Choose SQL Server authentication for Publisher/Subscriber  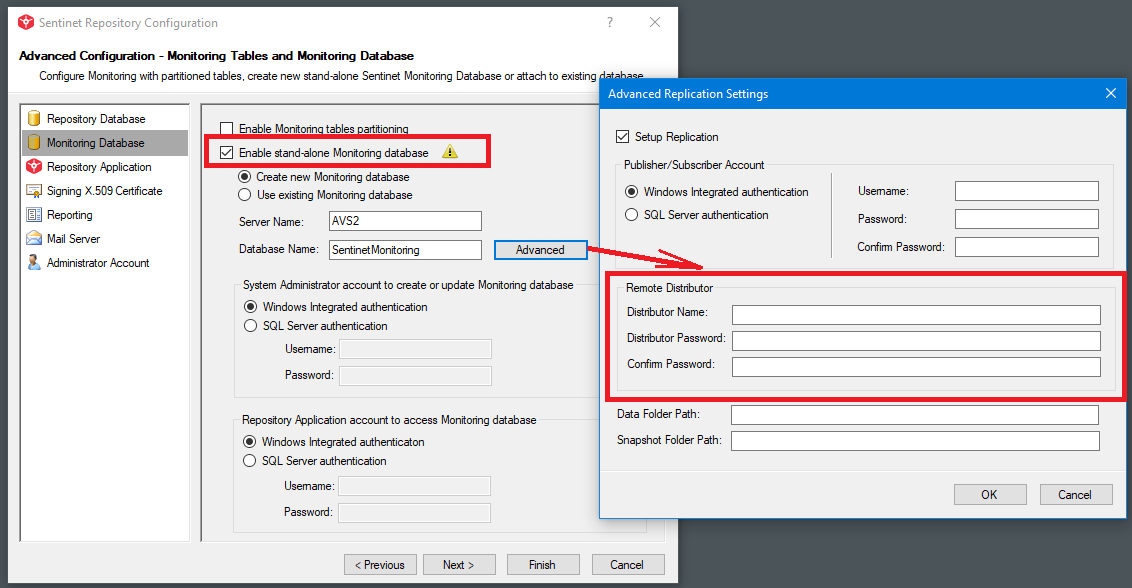pyautogui.click(x=631, y=215)
